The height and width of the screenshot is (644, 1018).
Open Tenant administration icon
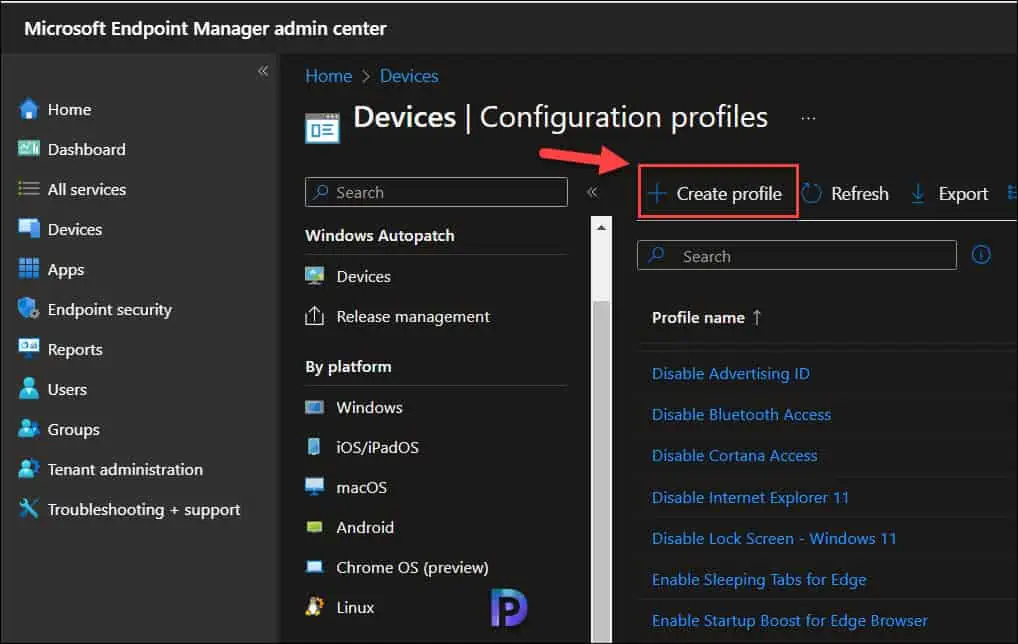point(29,469)
